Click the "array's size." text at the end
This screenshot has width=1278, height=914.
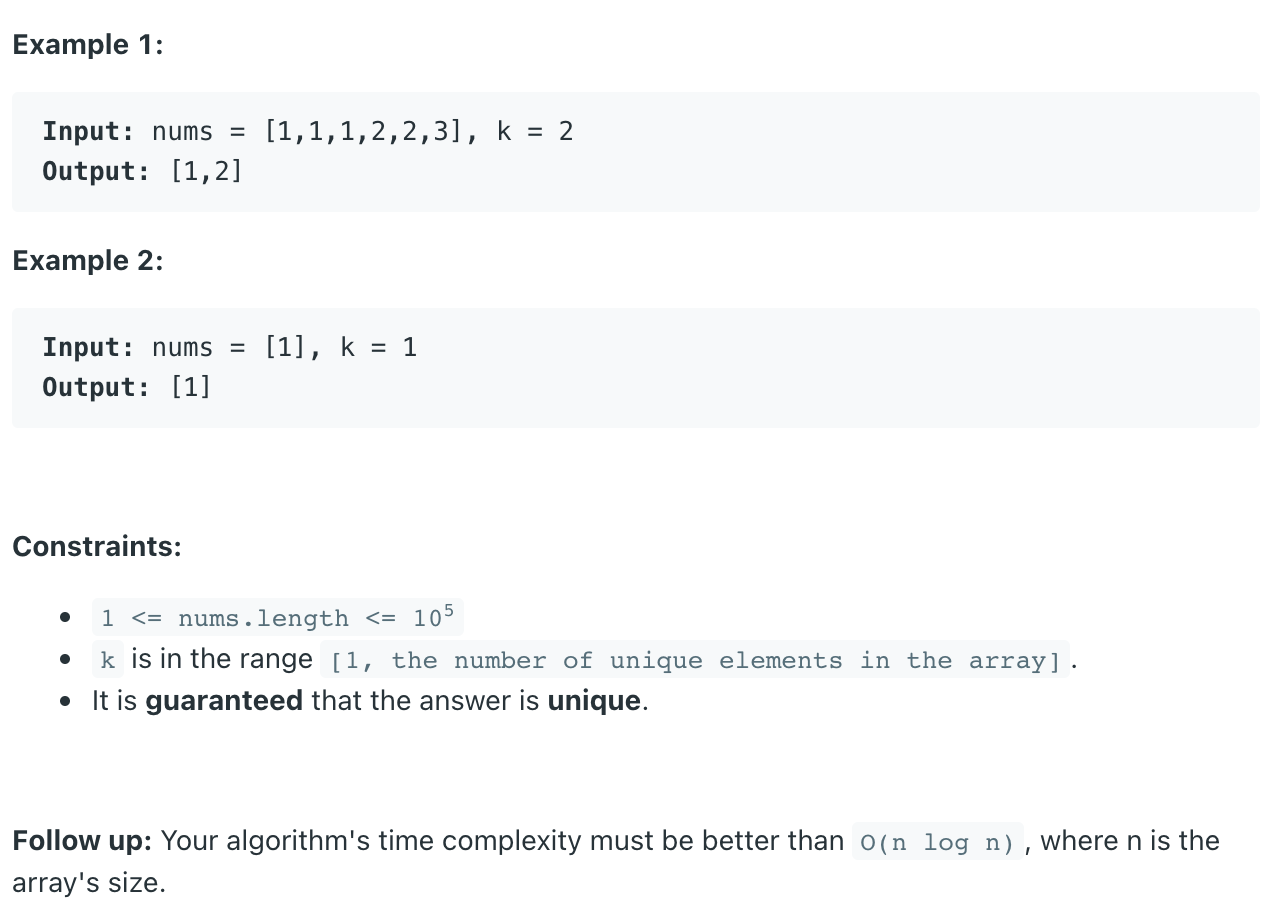point(88,884)
